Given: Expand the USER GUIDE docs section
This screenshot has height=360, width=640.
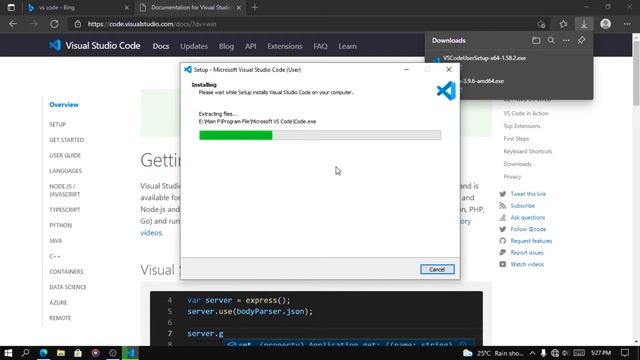Looking at the screenshot, I should coord(65,156).
